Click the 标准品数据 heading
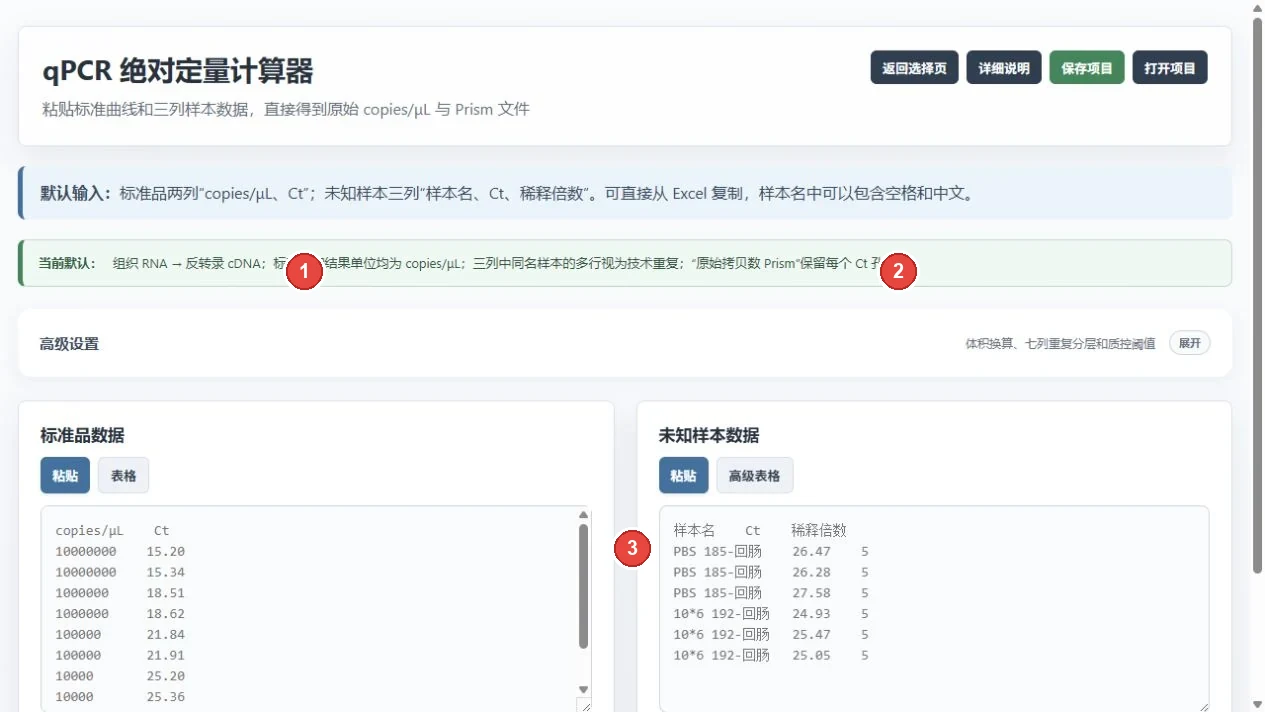 point(82,435)
